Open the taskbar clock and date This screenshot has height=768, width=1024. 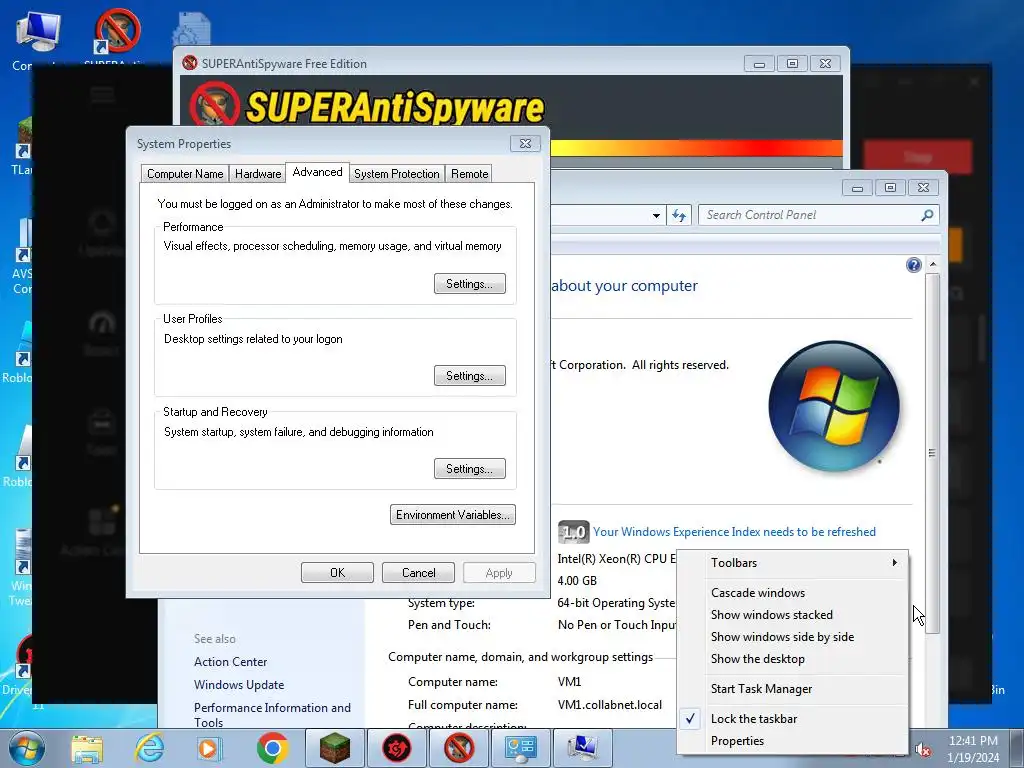click(973, 749)
